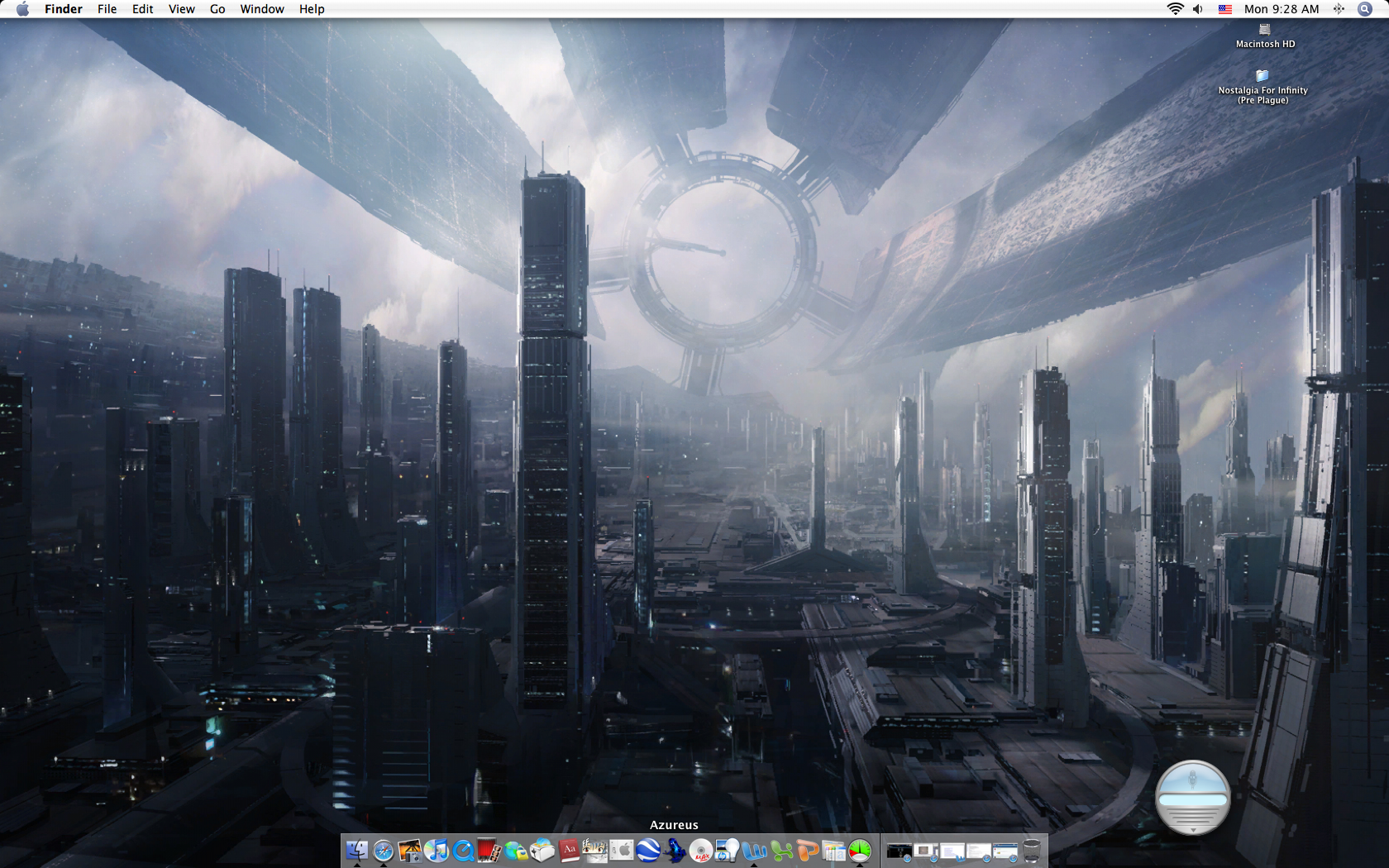The width and height of the screenshot is (1389, 868).
Task: Launch Photo Booth from the dock
Action: 489,850
